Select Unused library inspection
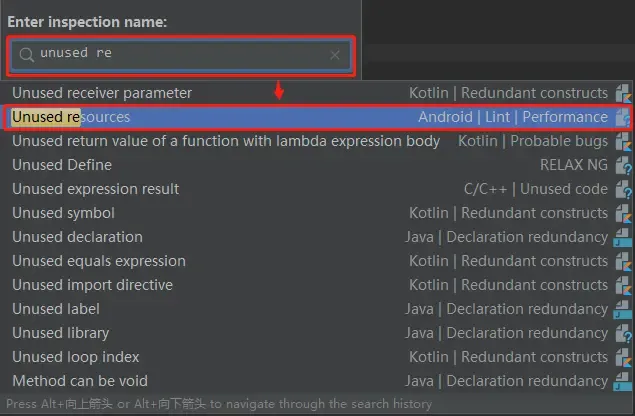This screenshot has width=635, height=416. 61,333
